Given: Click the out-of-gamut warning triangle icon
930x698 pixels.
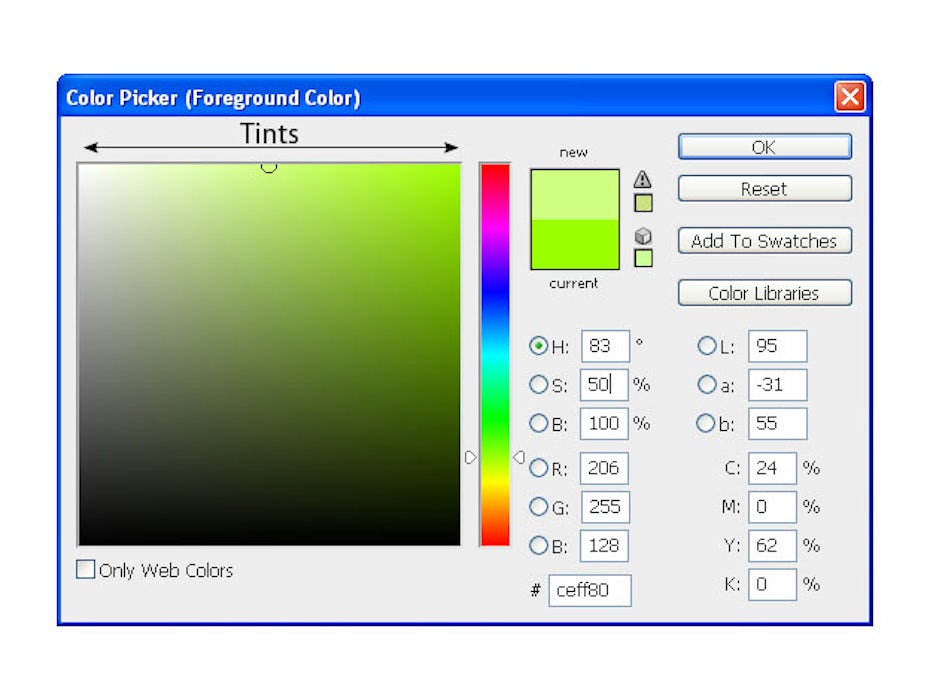Looking at the screenshot, I should tap(642, 179).
